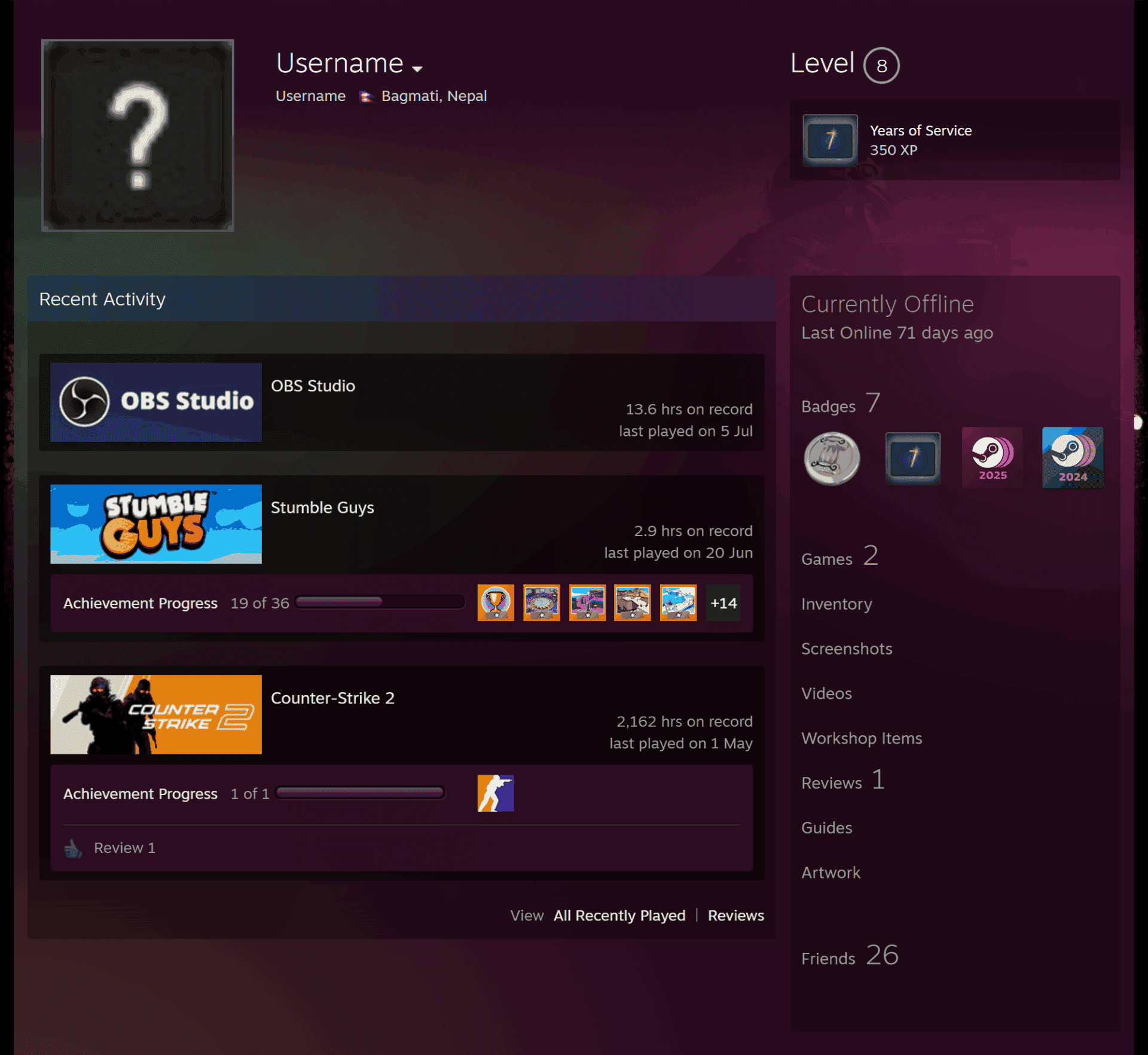The image size is (1148, 1055).
Task: Click the second Stumble Guys achievement icon
Action: [542, 603]
